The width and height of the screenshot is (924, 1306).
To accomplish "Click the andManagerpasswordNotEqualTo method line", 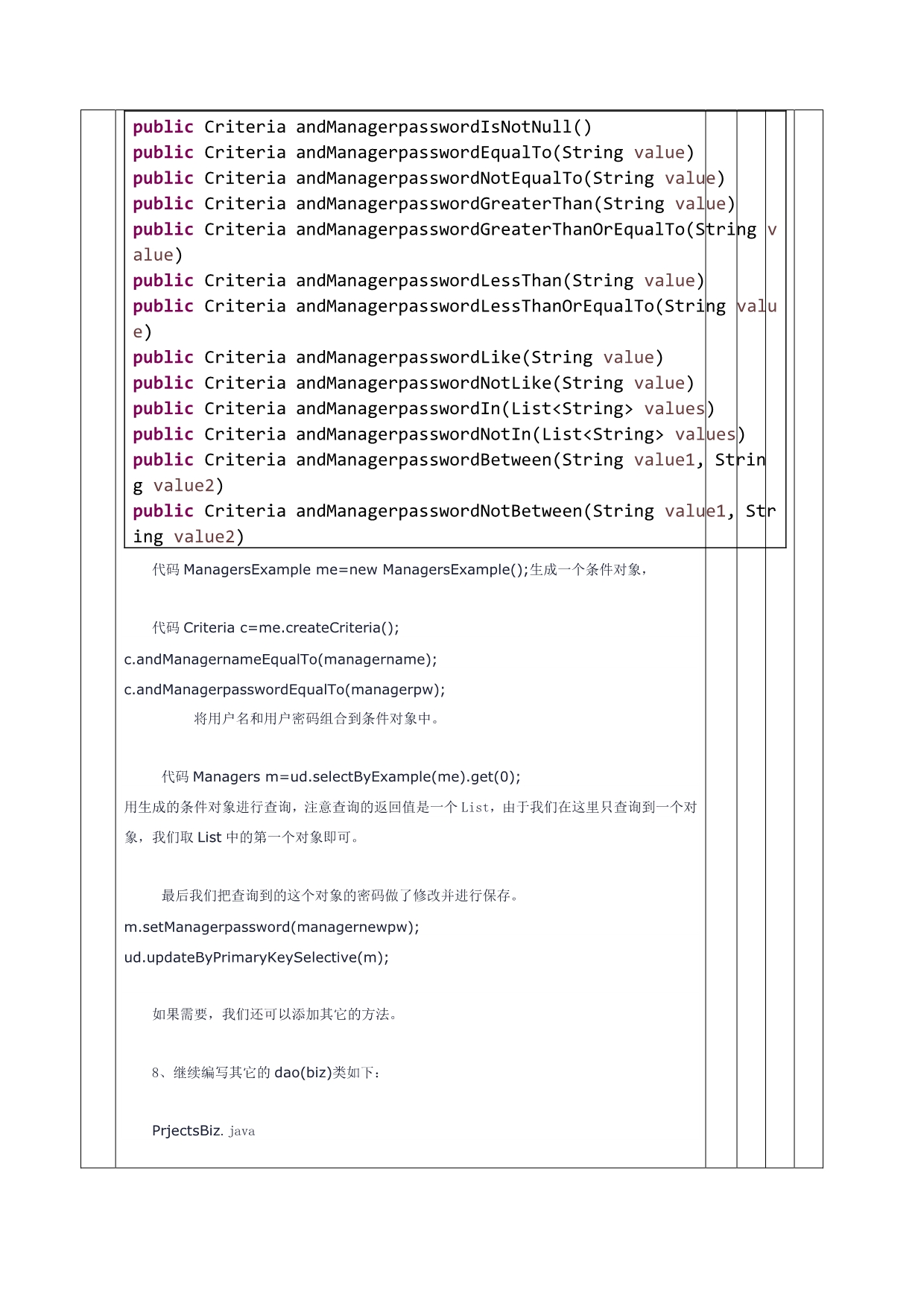I will point(428,179).
